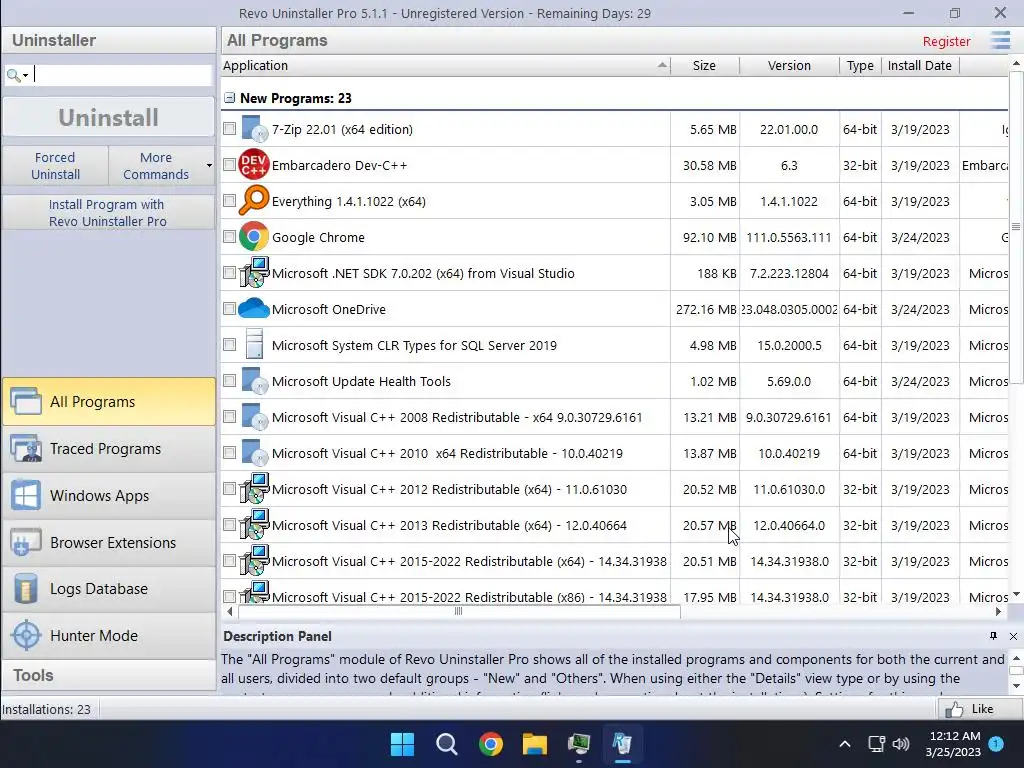Sort by Install Date column header
Image resolution: width=1024 pixels, height=768 pixels.
pyautogui.click(x=920, y=65)
